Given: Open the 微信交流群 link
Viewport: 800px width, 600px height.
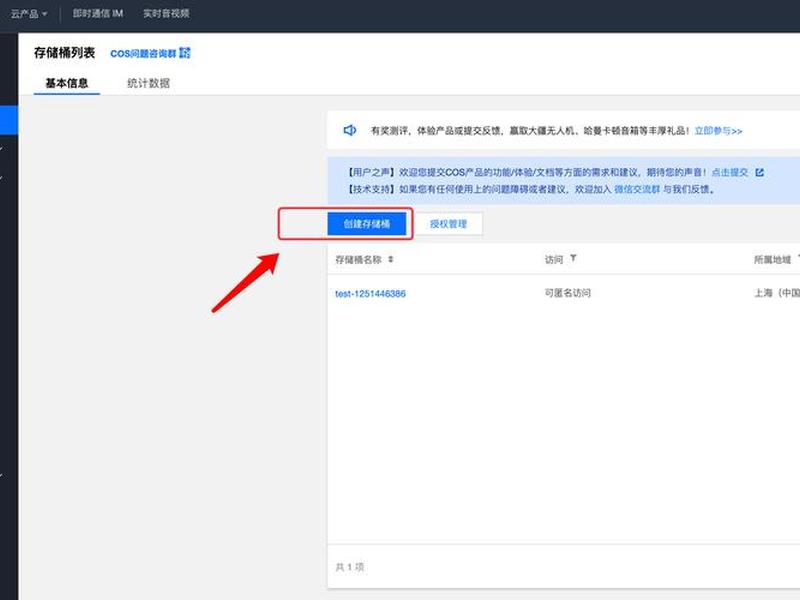Looking at the screenshot, I should coord(637,189).
